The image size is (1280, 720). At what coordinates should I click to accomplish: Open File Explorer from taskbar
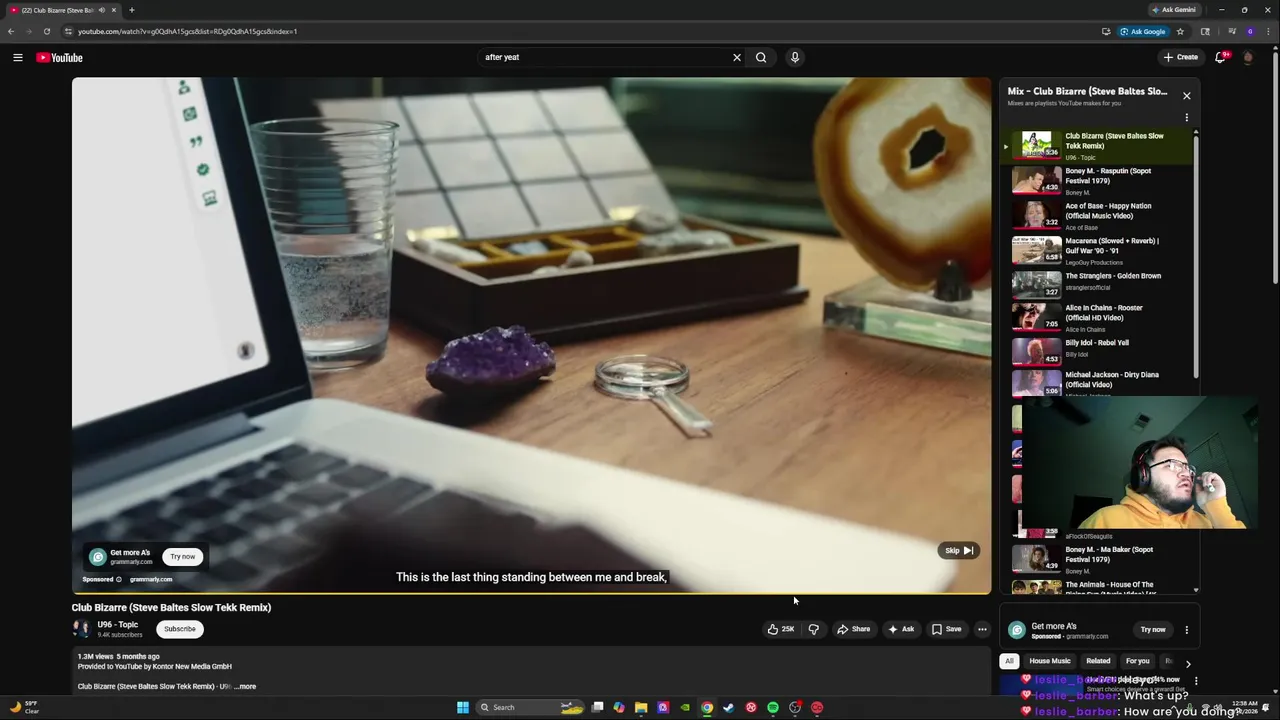(641, 707)
